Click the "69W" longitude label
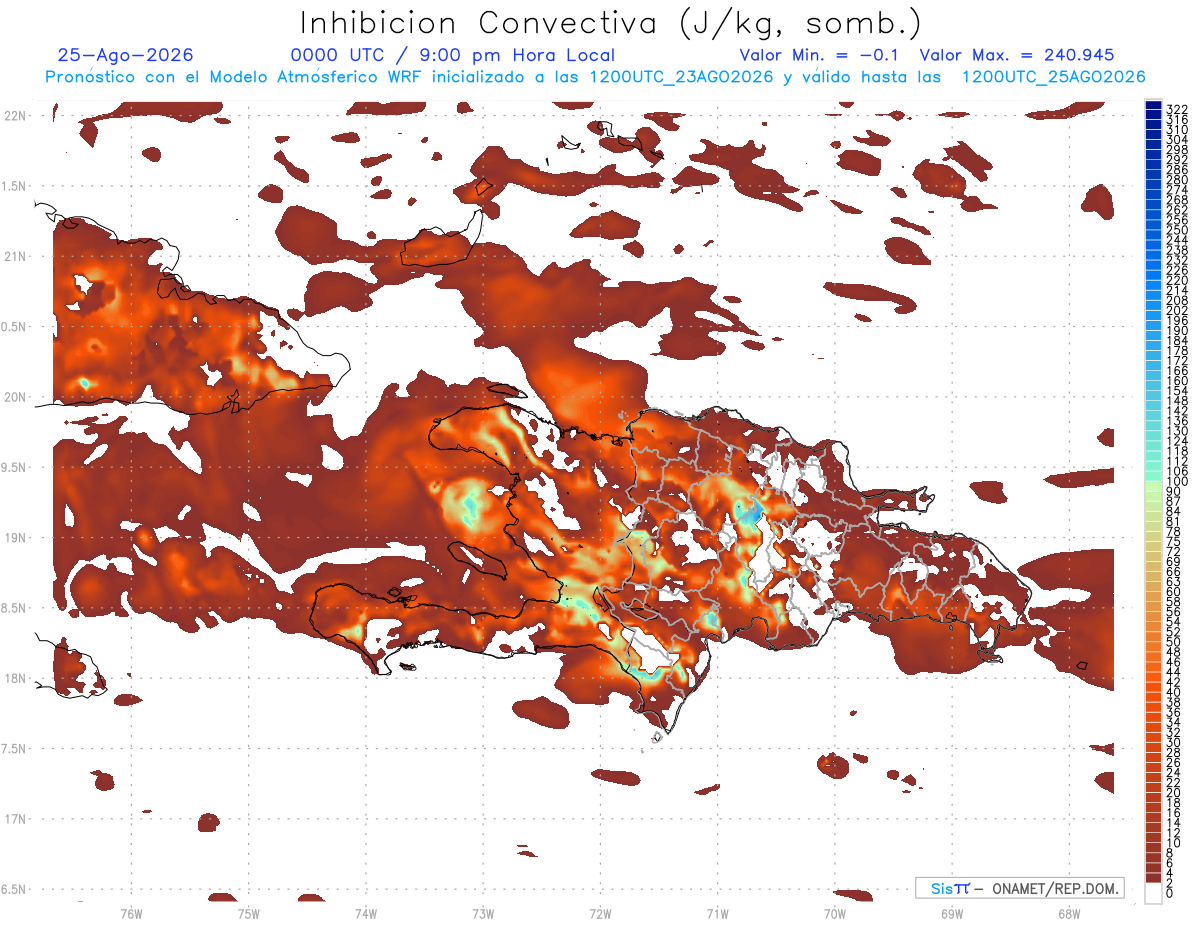Image resolution: width=1200 pixels, height=927 pixels. point(951,913)
